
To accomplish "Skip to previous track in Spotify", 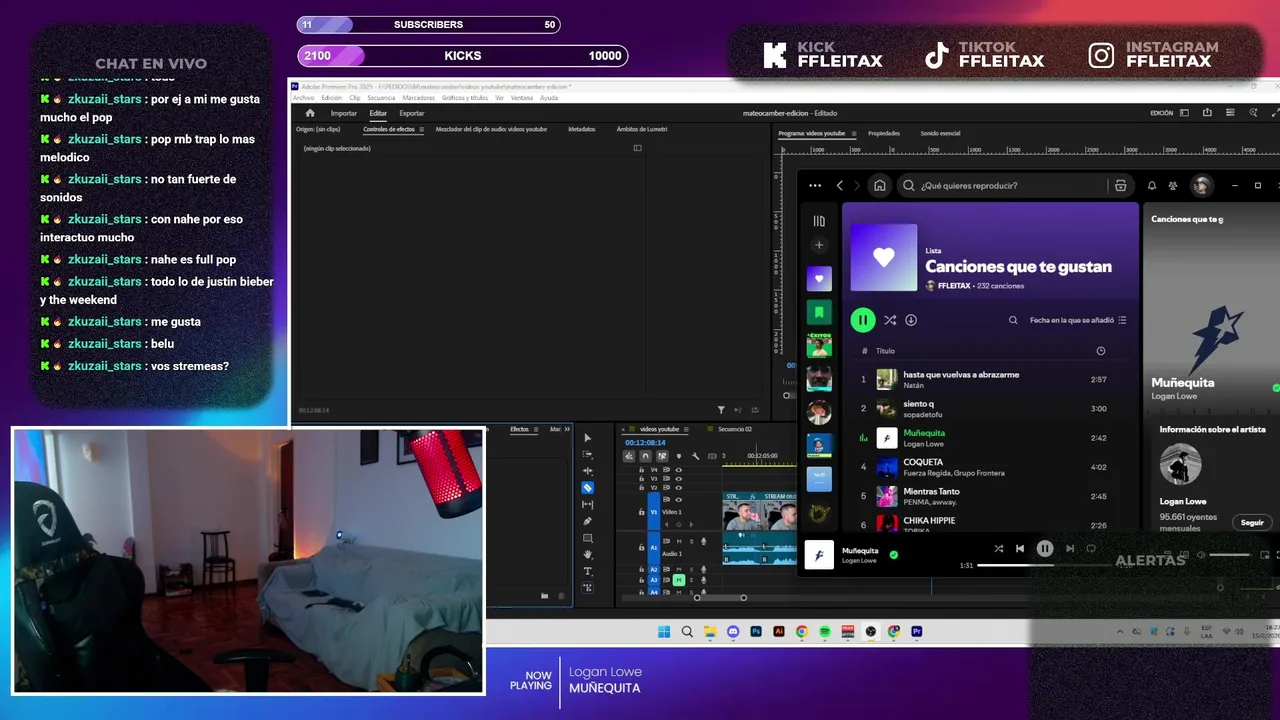I will pos(1020,548).
